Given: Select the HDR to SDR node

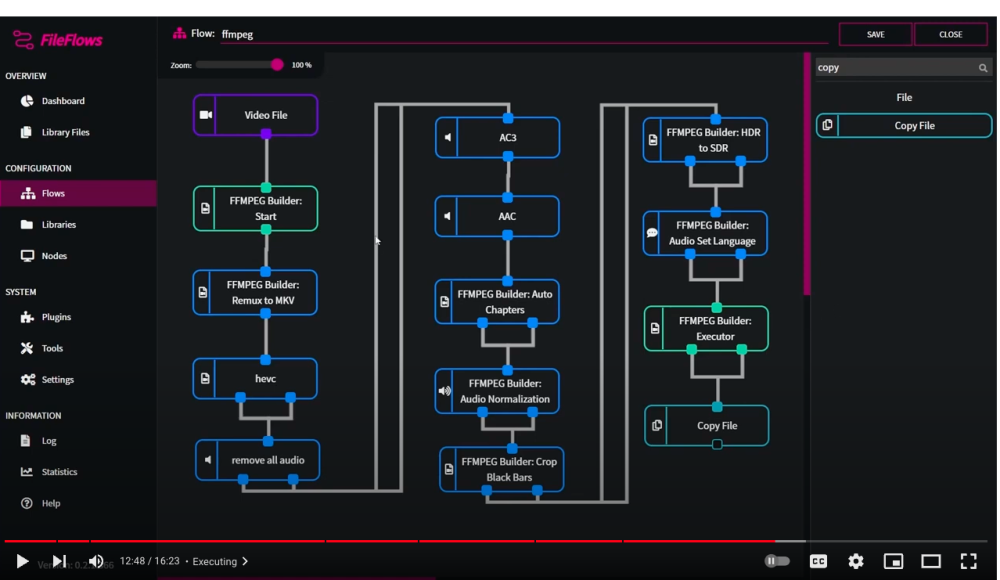Looking at the screenshot, I should click(705, 140).
